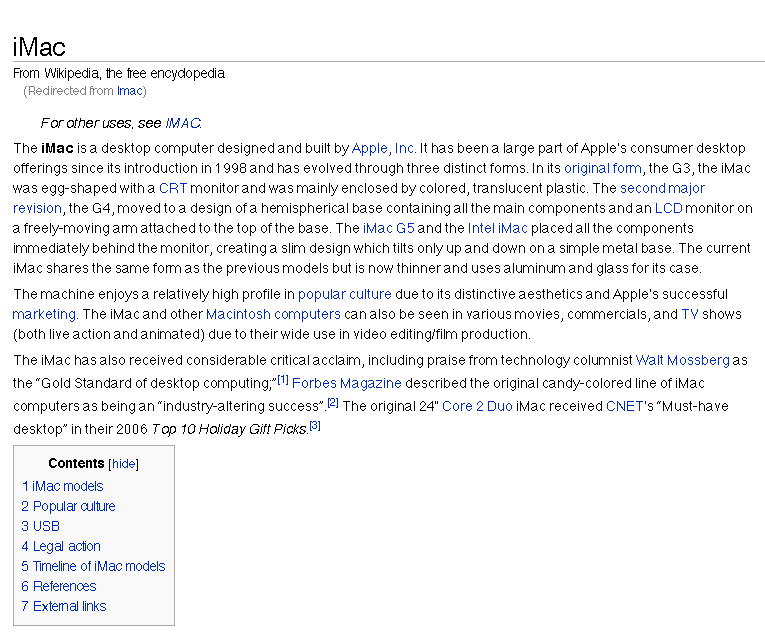Go to section 7 External links
Screen dimensions: 765x640
tap(64, 606)
